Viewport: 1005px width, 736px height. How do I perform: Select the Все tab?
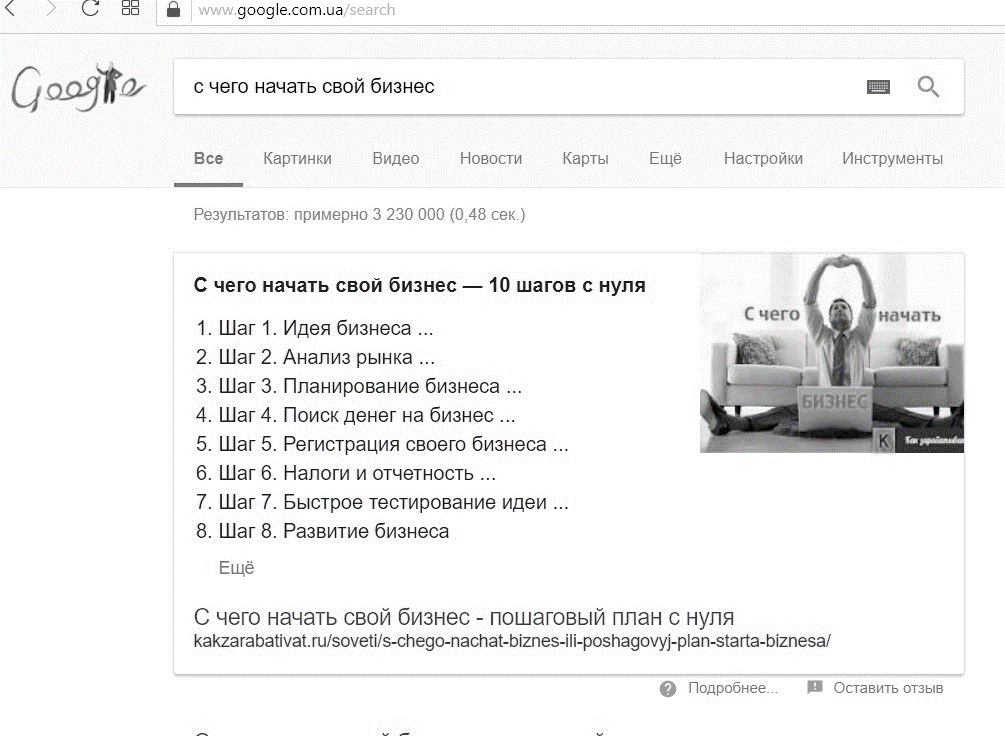[208, 158]
